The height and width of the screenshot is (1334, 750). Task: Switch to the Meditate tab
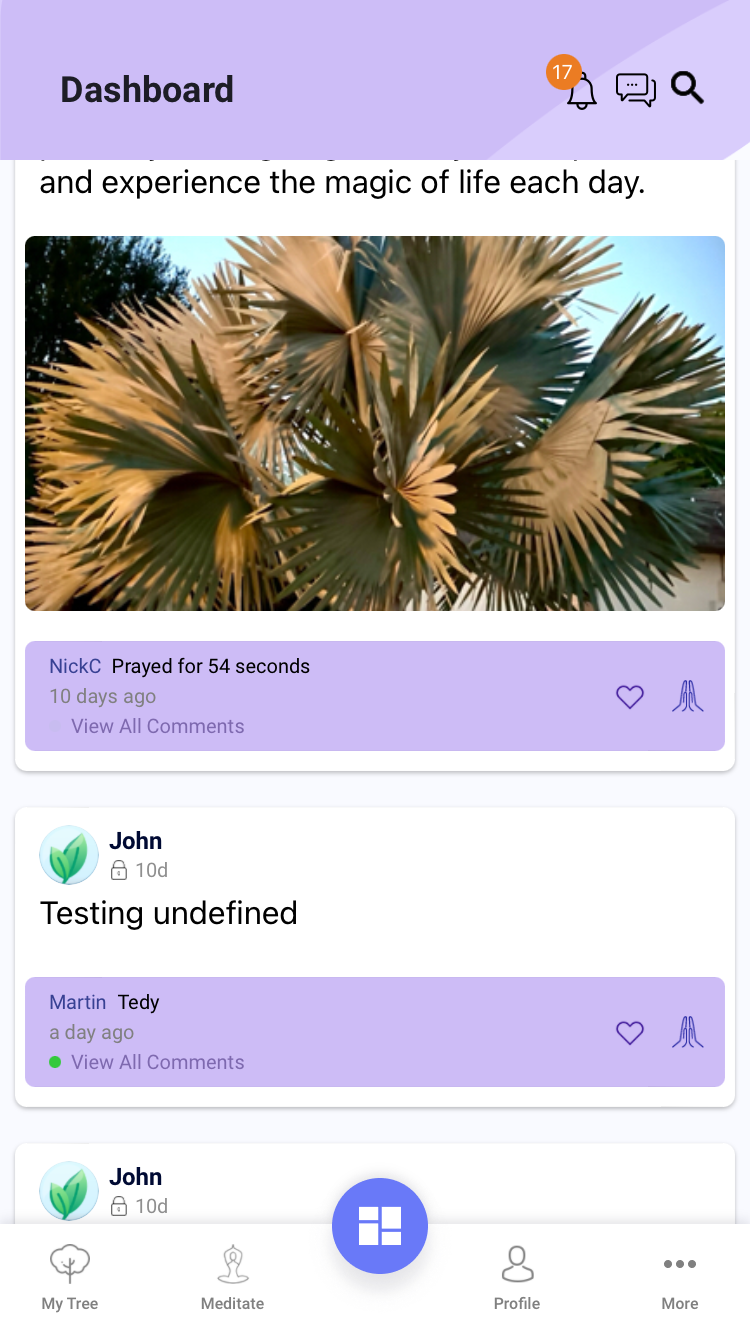[x=232, y=1278]
